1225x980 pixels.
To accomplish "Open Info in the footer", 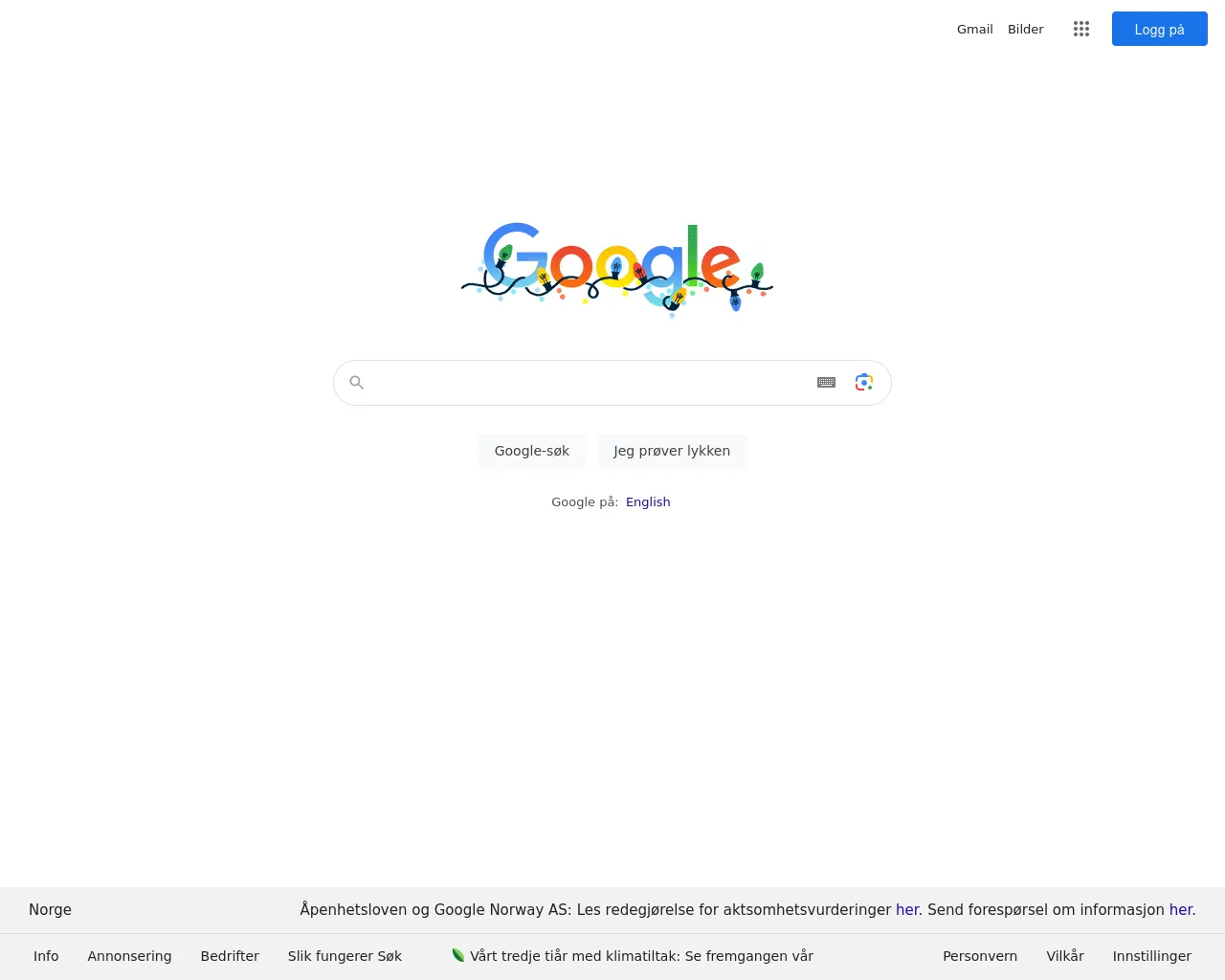I will [x=46, y=956].
